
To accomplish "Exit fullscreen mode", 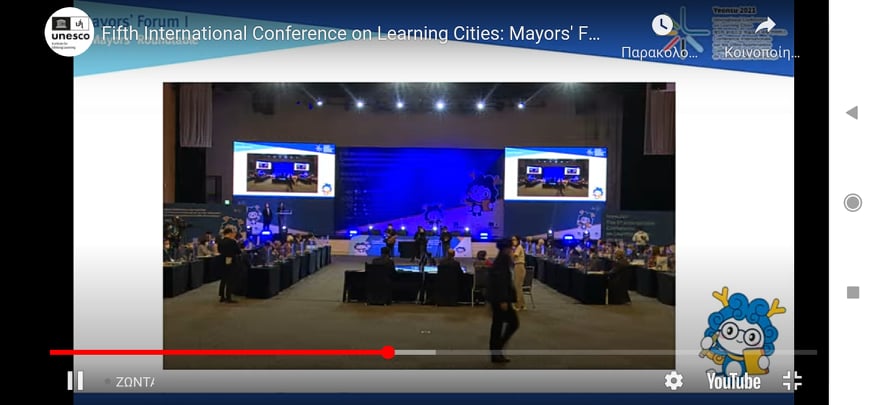I will click(x=792, y=381).
